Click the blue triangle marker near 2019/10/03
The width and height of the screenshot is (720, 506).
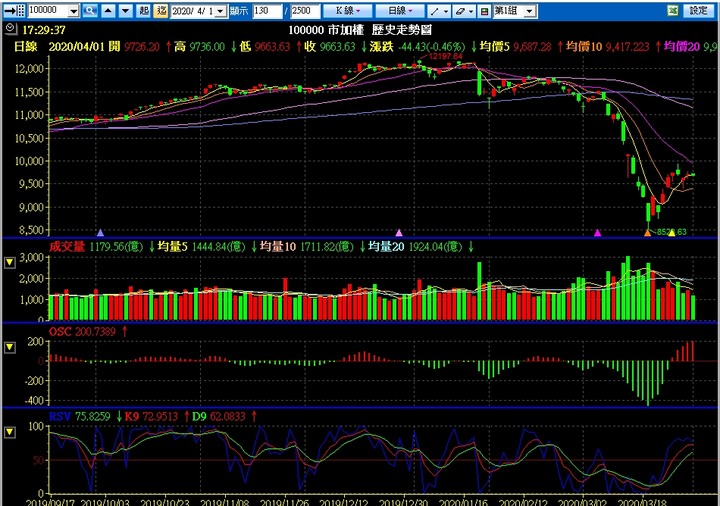point(101,233)
